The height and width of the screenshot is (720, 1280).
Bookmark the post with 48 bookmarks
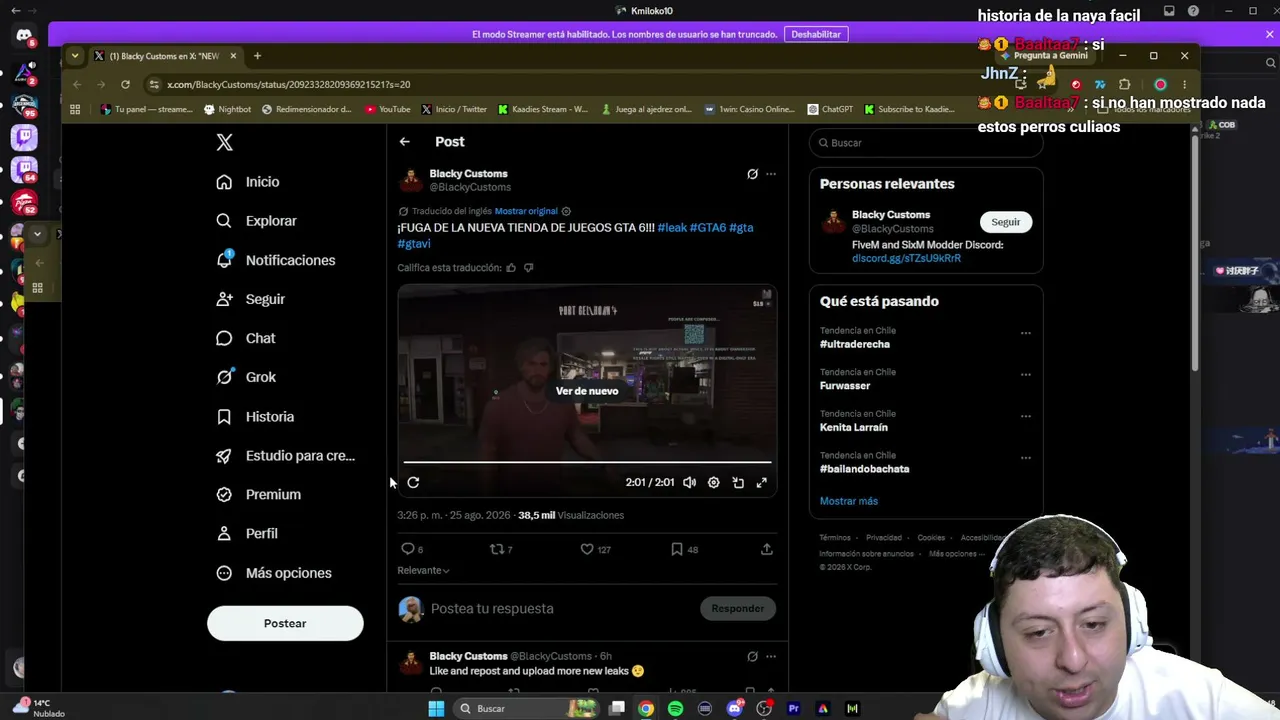[677, 549]
